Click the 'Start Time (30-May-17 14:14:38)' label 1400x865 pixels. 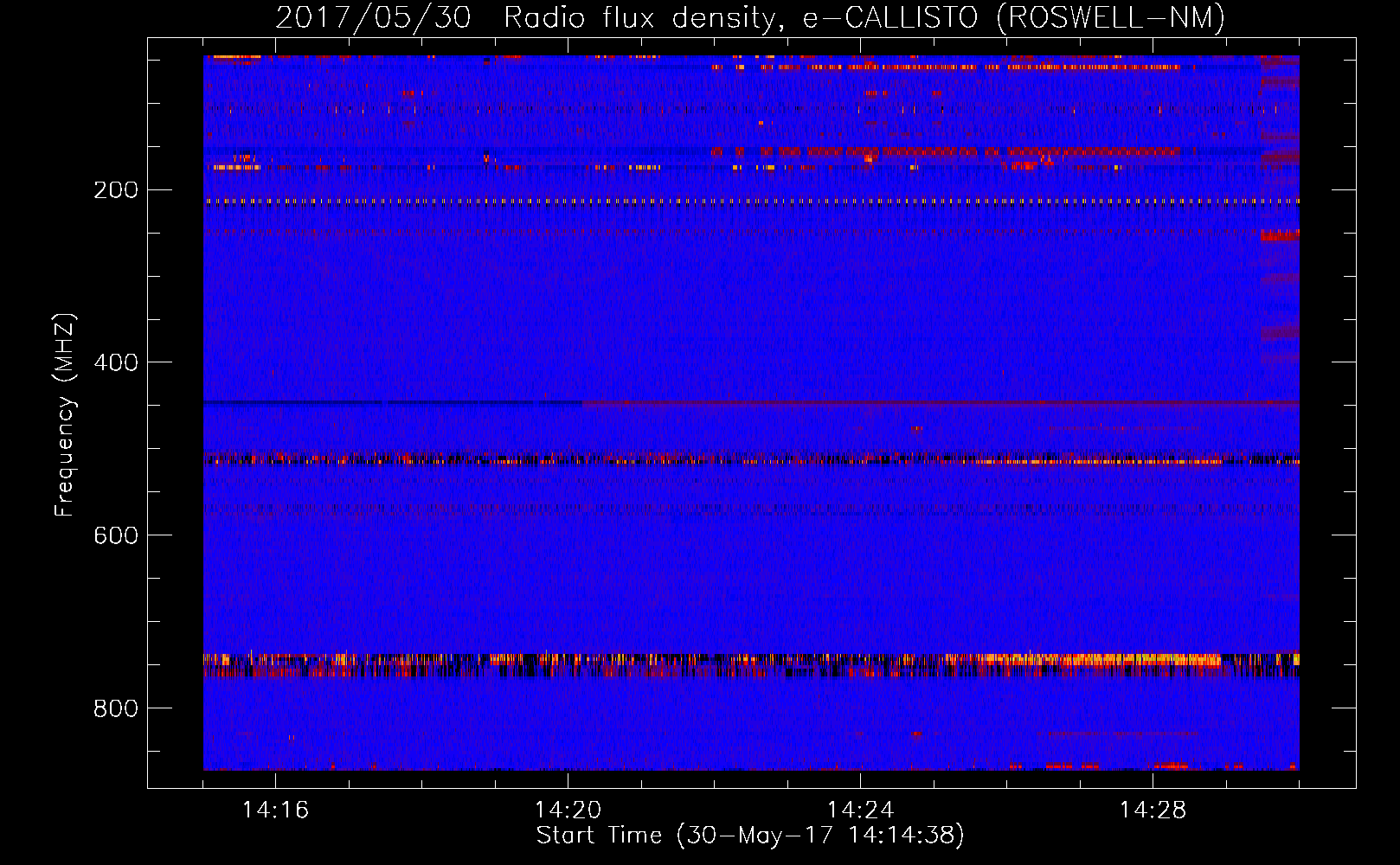click(750, 836)
